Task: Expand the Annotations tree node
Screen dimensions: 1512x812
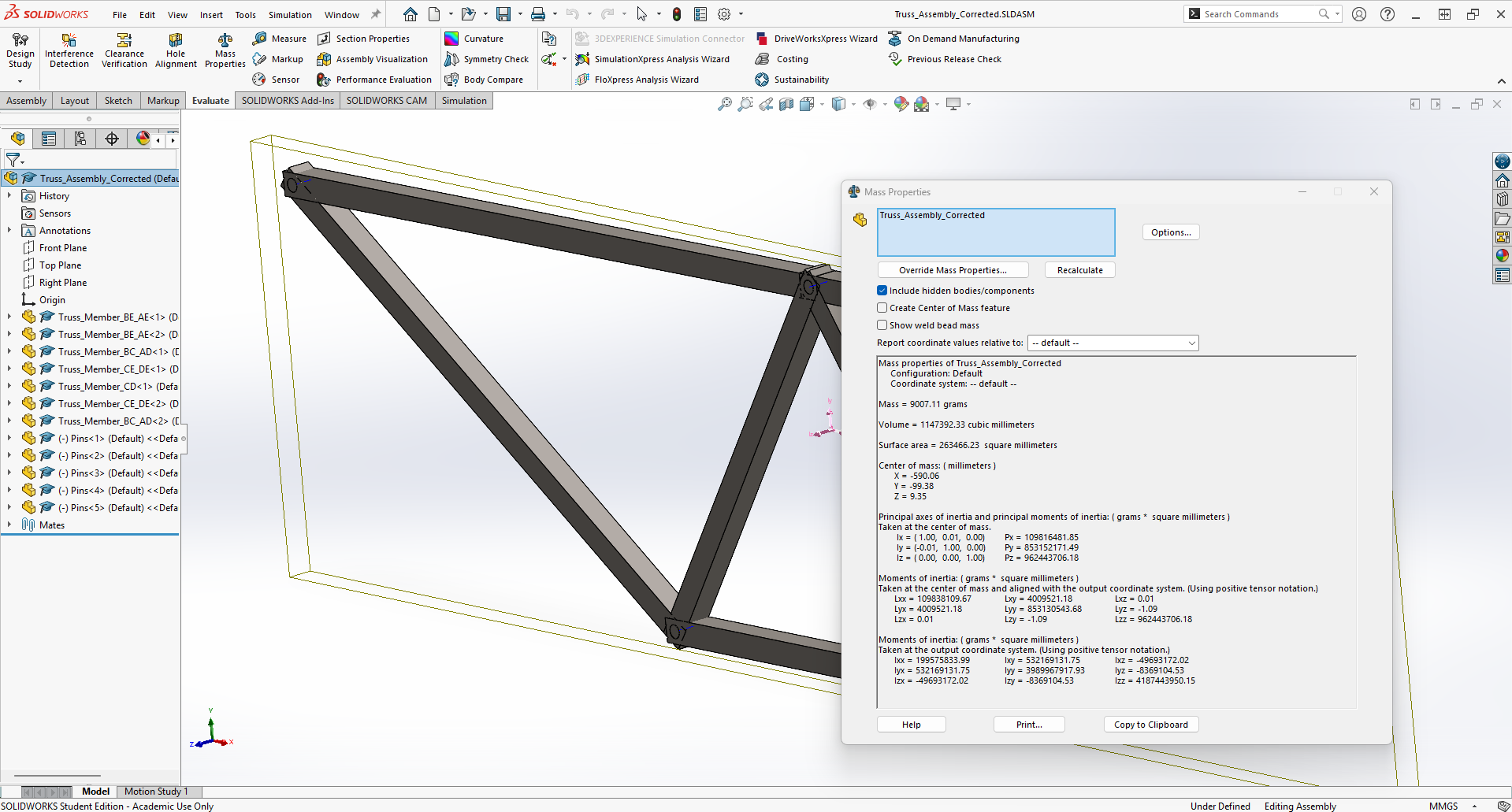Action: 9,231
